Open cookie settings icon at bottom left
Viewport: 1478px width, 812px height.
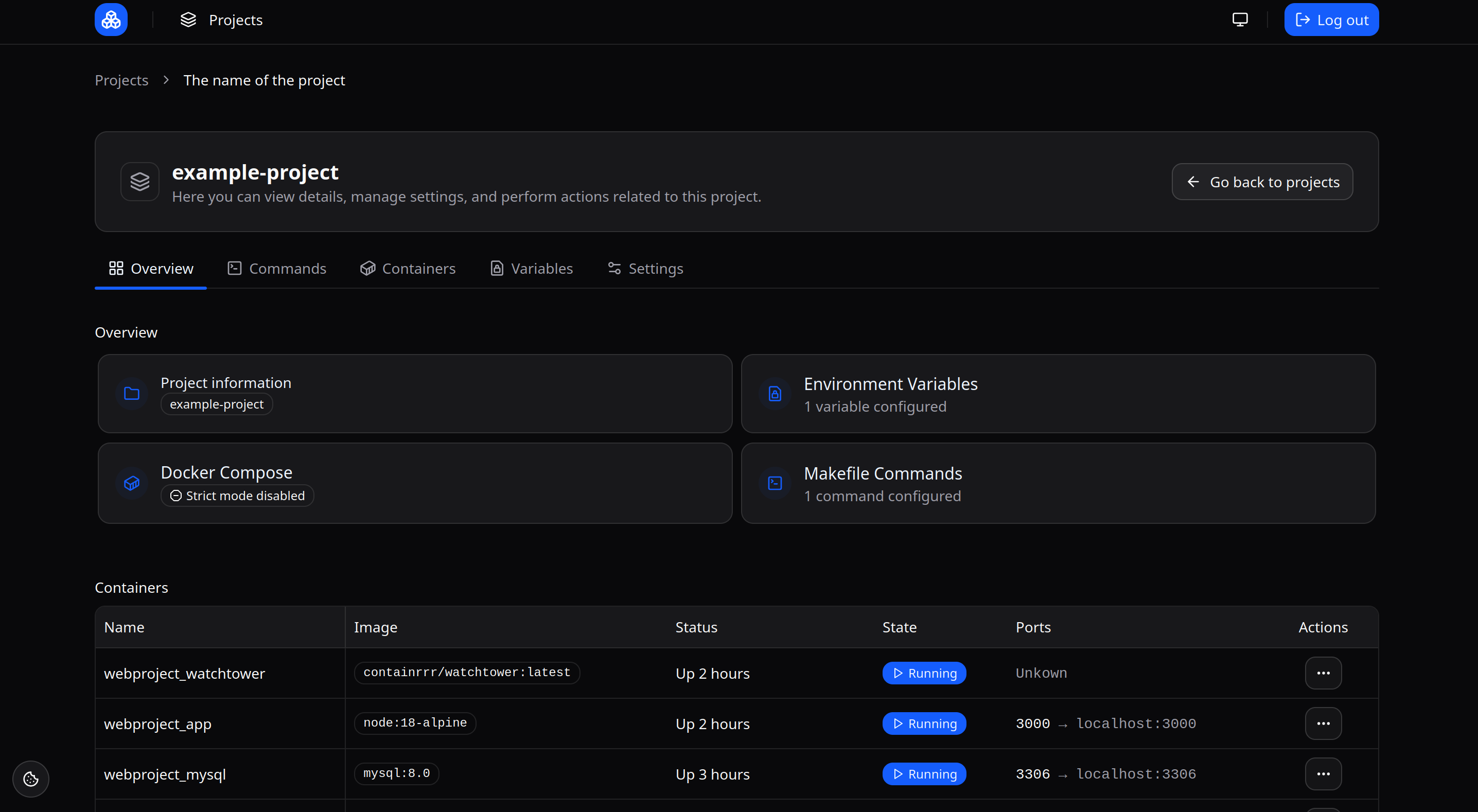click(30, 778)
